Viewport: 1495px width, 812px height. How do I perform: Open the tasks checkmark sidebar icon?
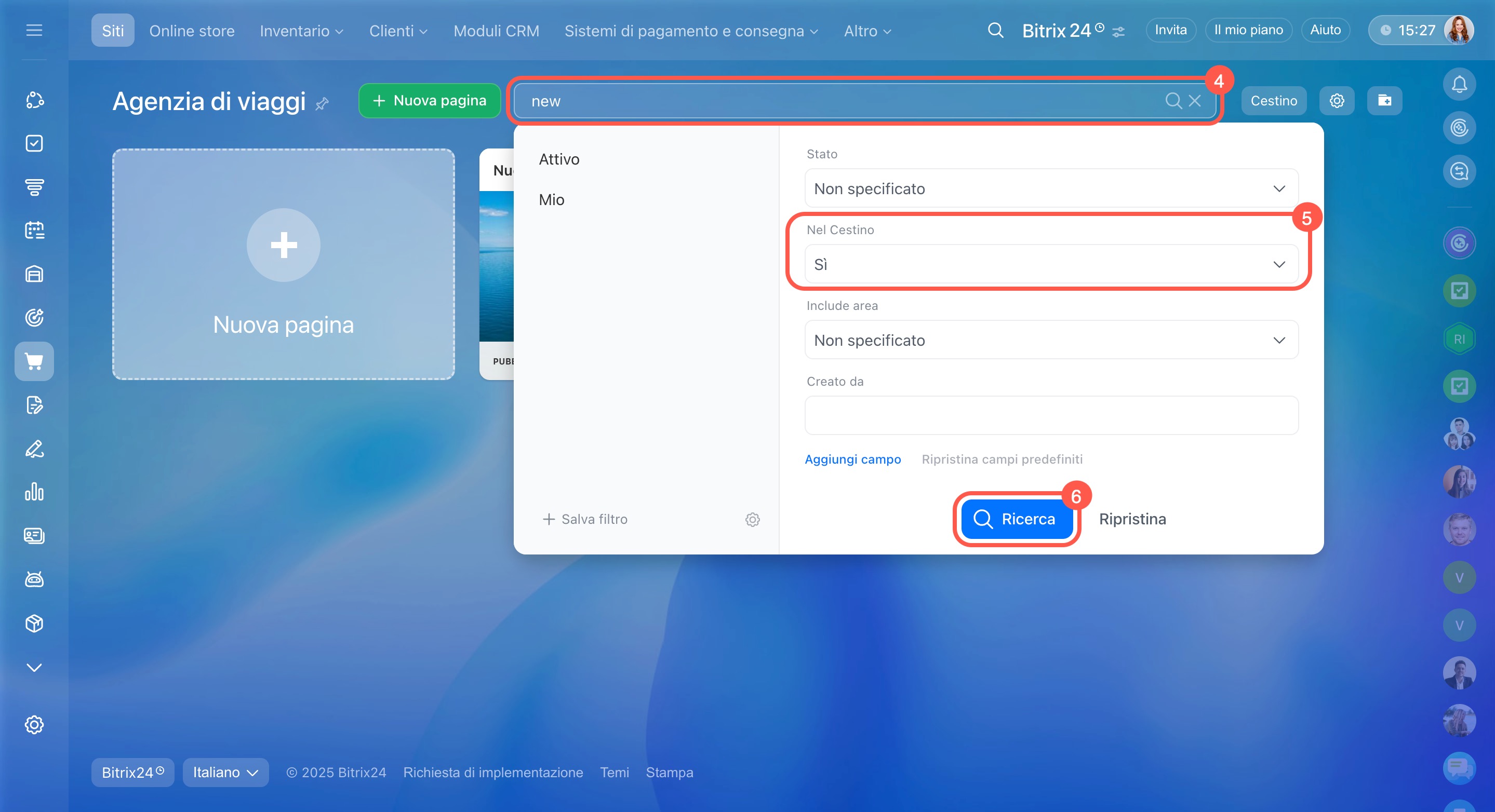click(34, 143)
